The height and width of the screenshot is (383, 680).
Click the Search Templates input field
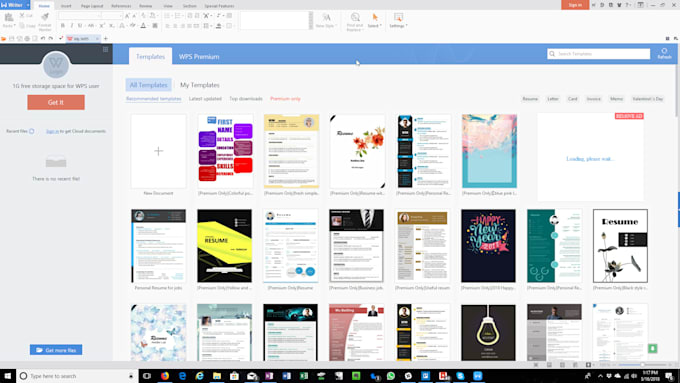click(598, 54)
